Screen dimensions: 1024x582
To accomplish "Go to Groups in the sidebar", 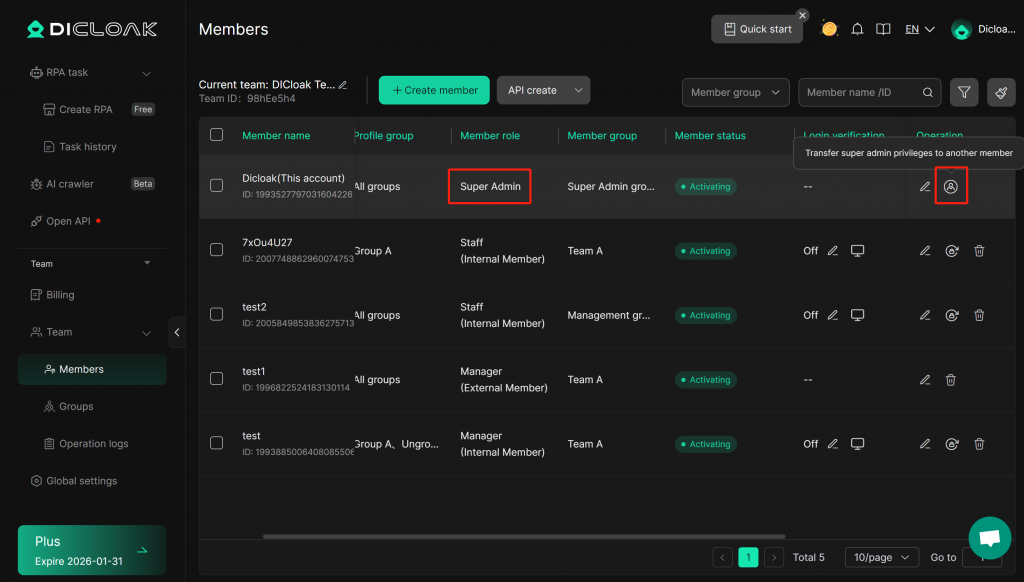I will (76, 406).
